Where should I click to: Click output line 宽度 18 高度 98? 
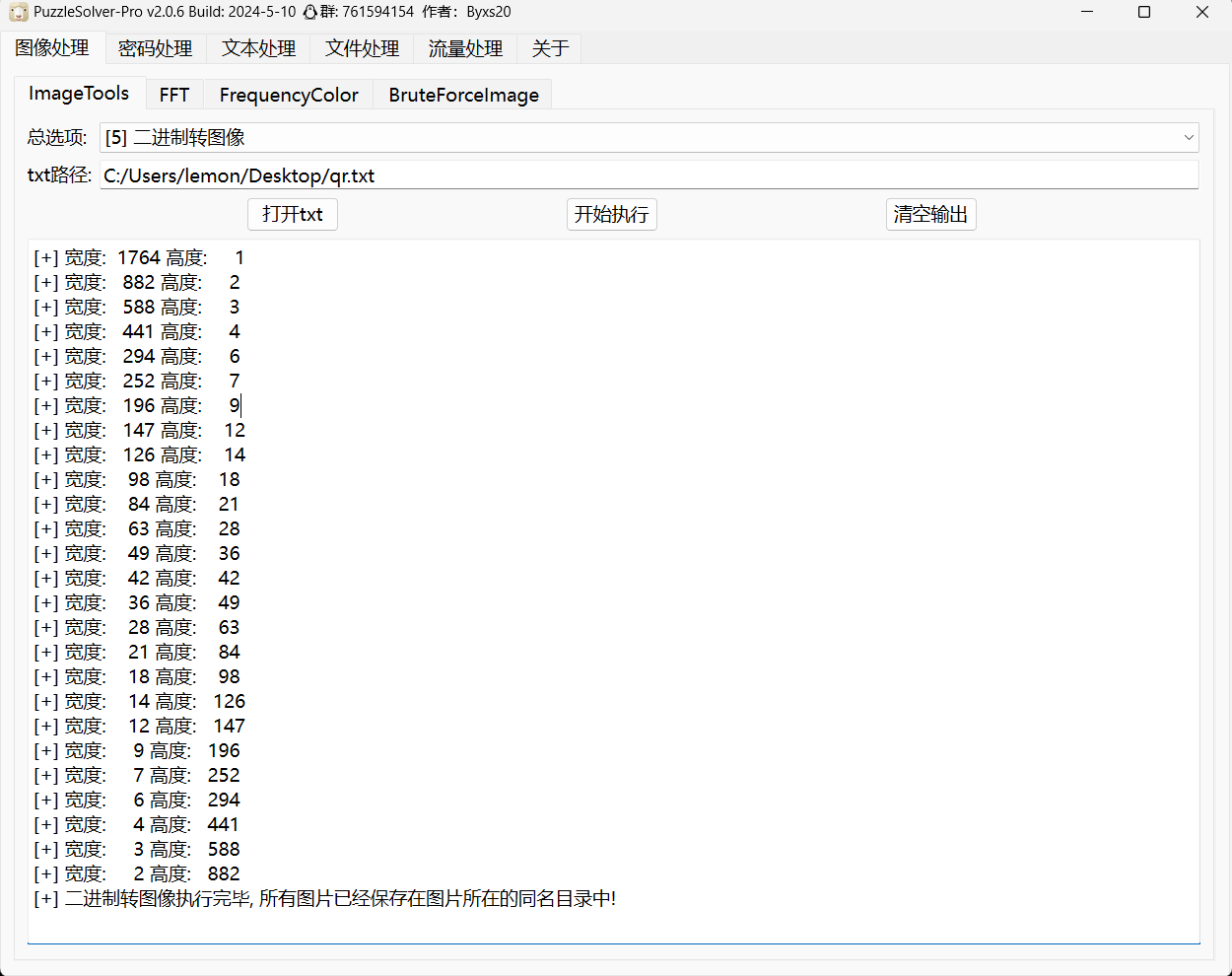point(137,677)
